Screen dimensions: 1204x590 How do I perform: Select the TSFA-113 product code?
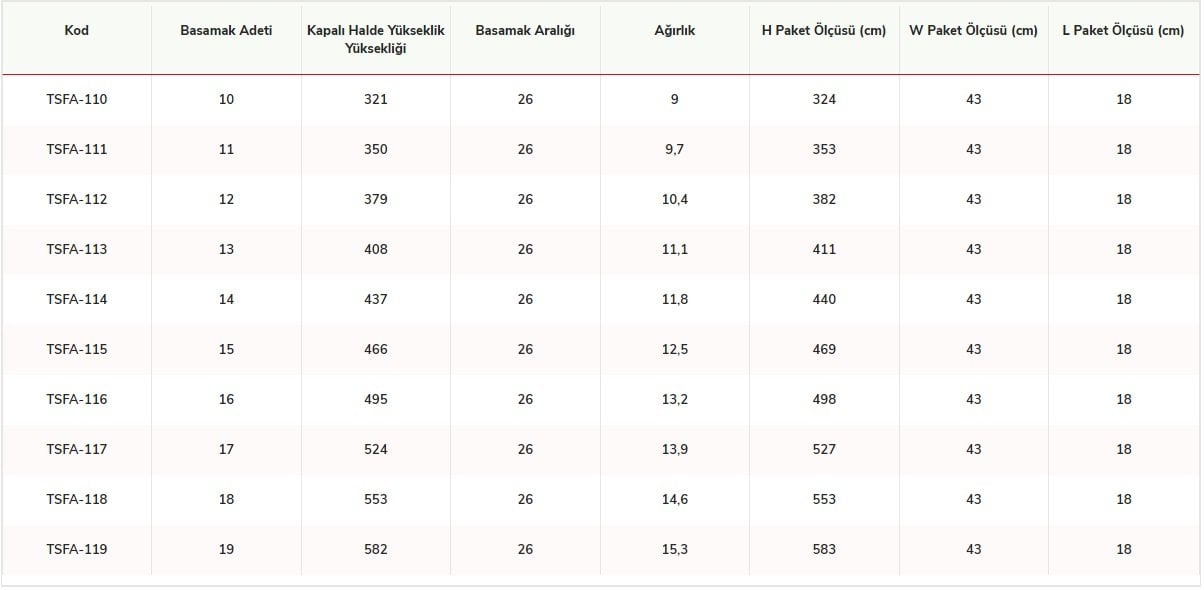click(x=77, y=249)
